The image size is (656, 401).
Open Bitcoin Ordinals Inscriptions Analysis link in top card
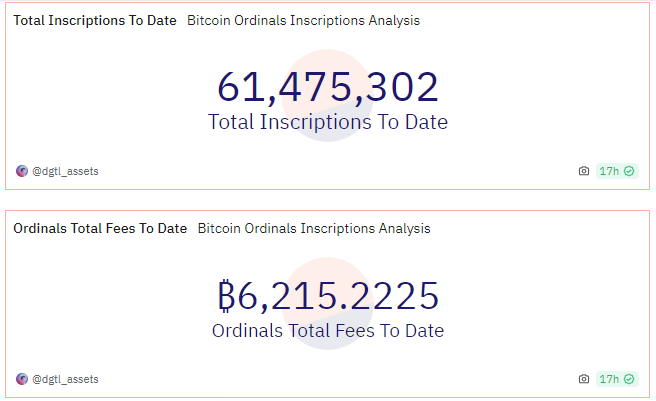[303, 20]
